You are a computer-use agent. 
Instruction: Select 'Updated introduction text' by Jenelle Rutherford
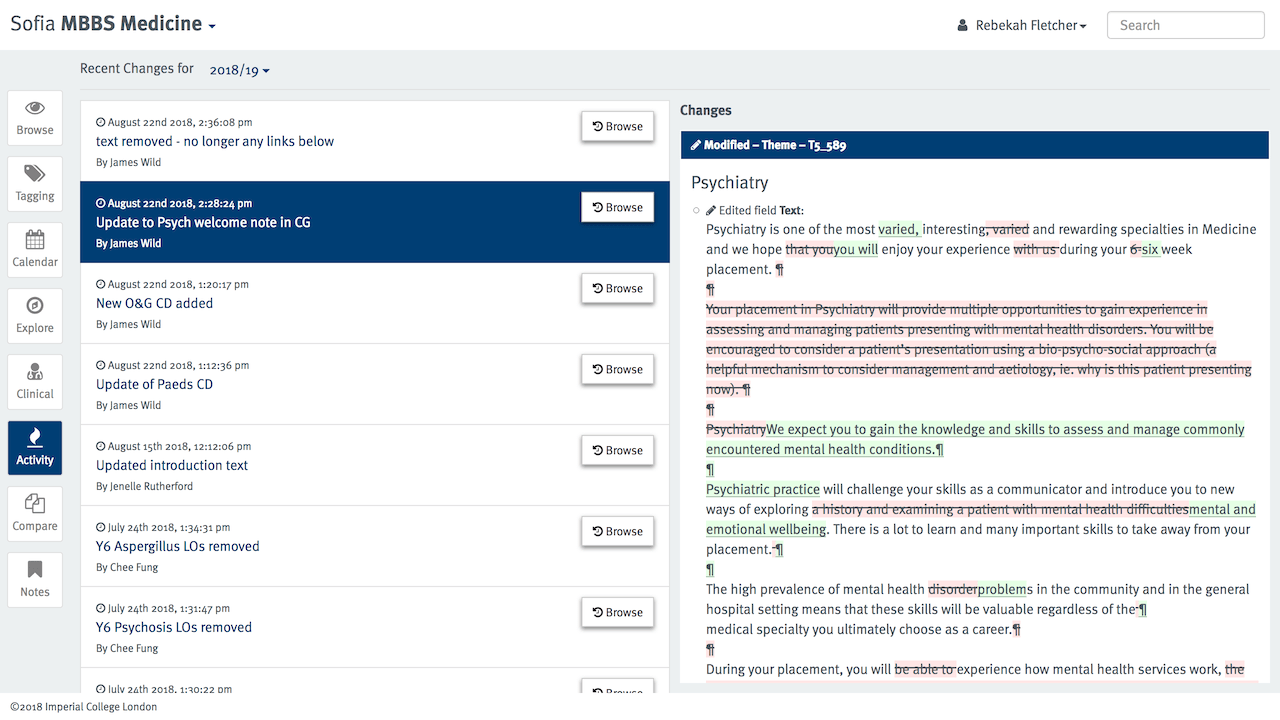(172, 466)
